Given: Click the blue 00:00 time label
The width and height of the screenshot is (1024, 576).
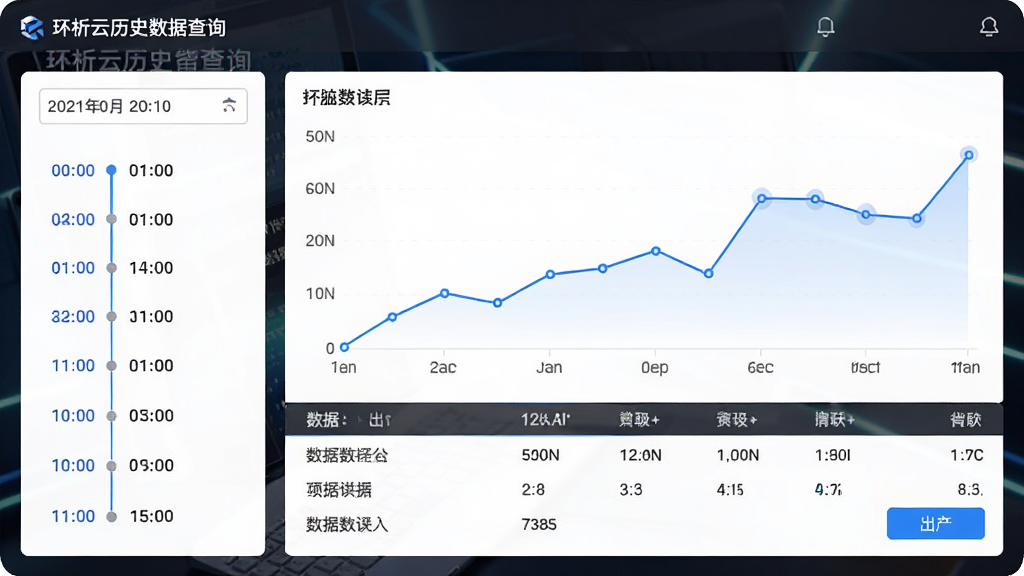Looking at the screenshot, I should pyautogui.click(x=73, y=170).
